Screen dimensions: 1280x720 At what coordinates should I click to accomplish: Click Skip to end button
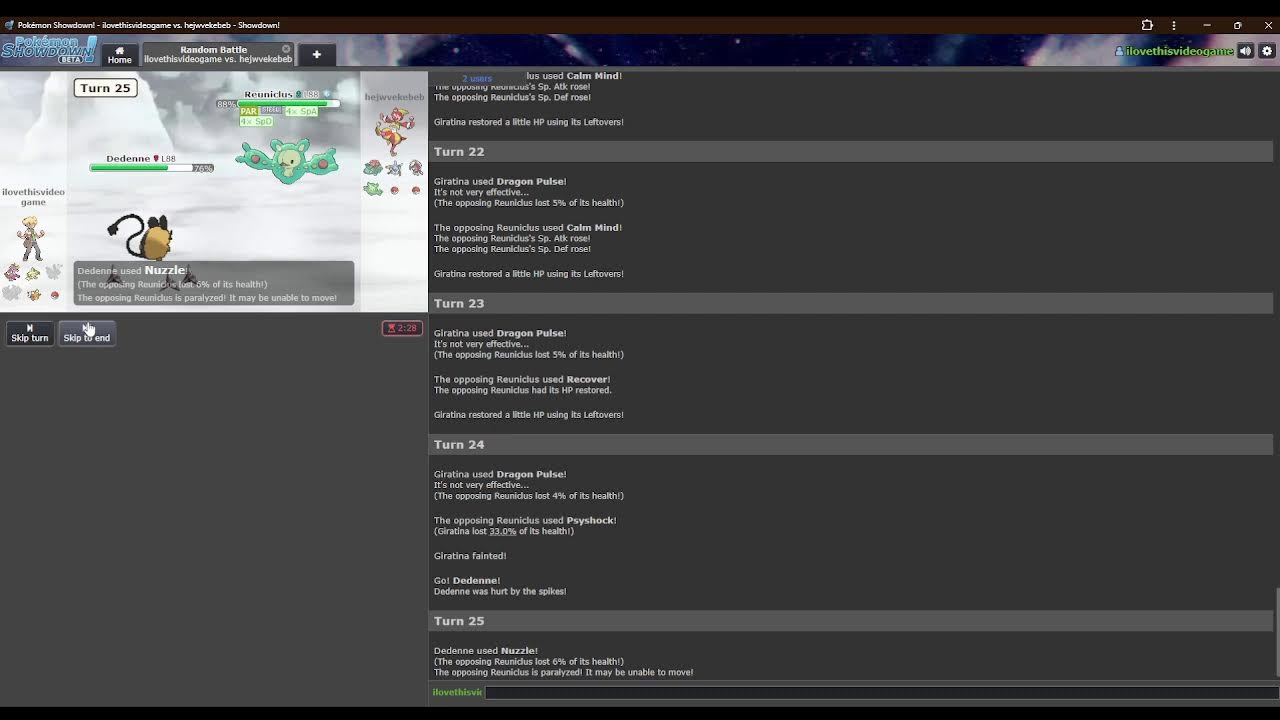click(87, 333)
